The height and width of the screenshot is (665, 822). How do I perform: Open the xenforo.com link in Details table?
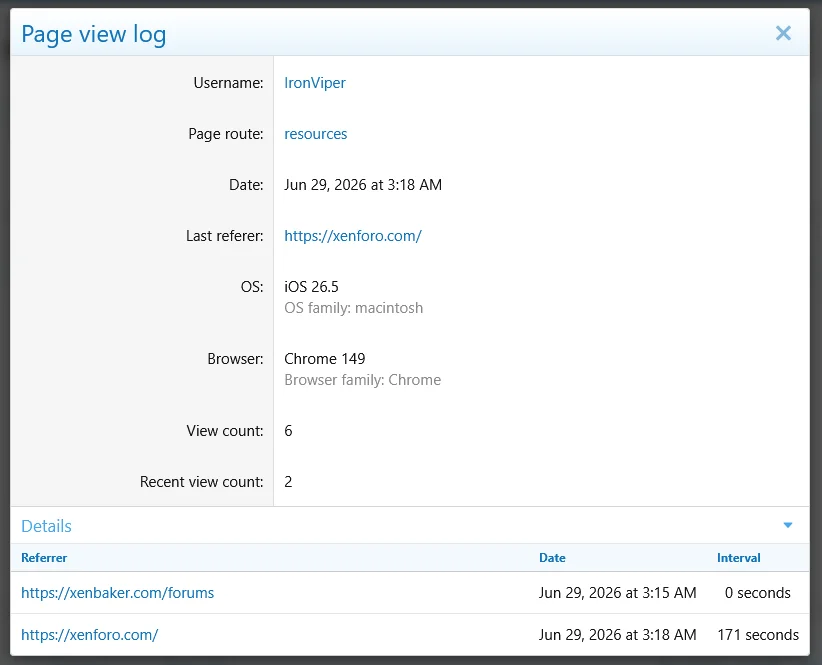point(90,635)
